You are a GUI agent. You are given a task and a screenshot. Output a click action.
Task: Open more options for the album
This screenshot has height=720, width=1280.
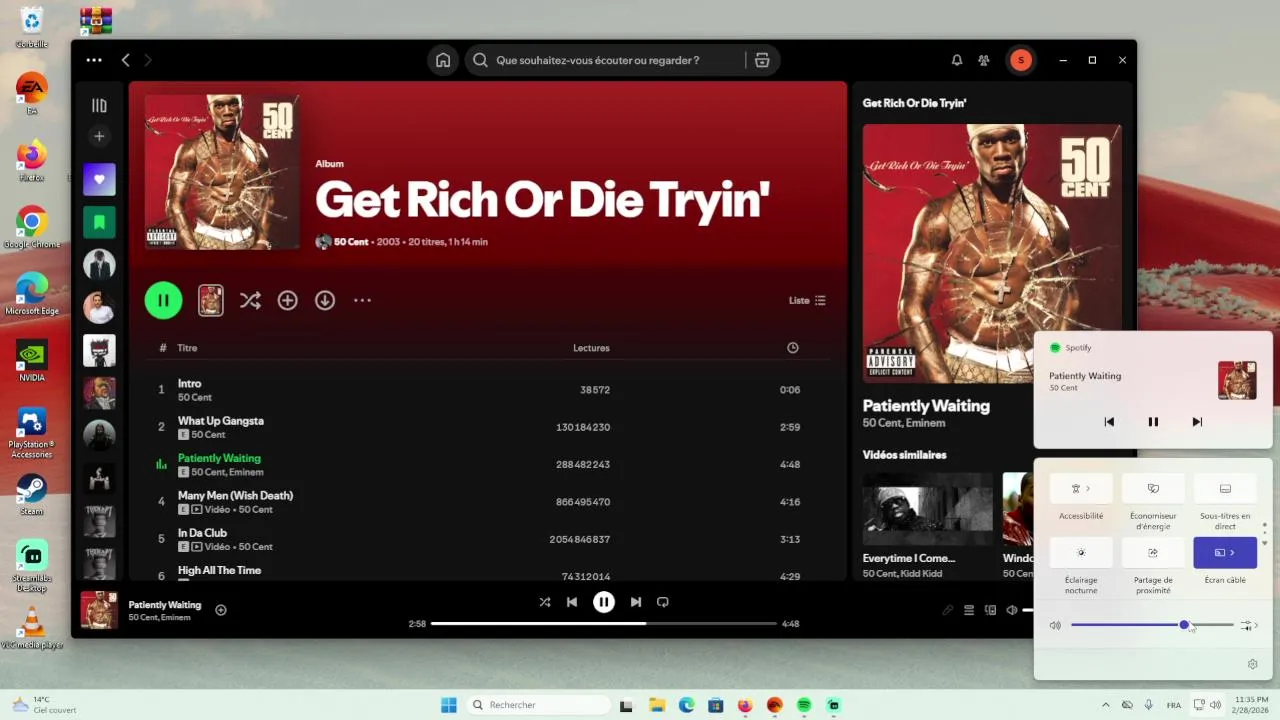click(362, 300)
